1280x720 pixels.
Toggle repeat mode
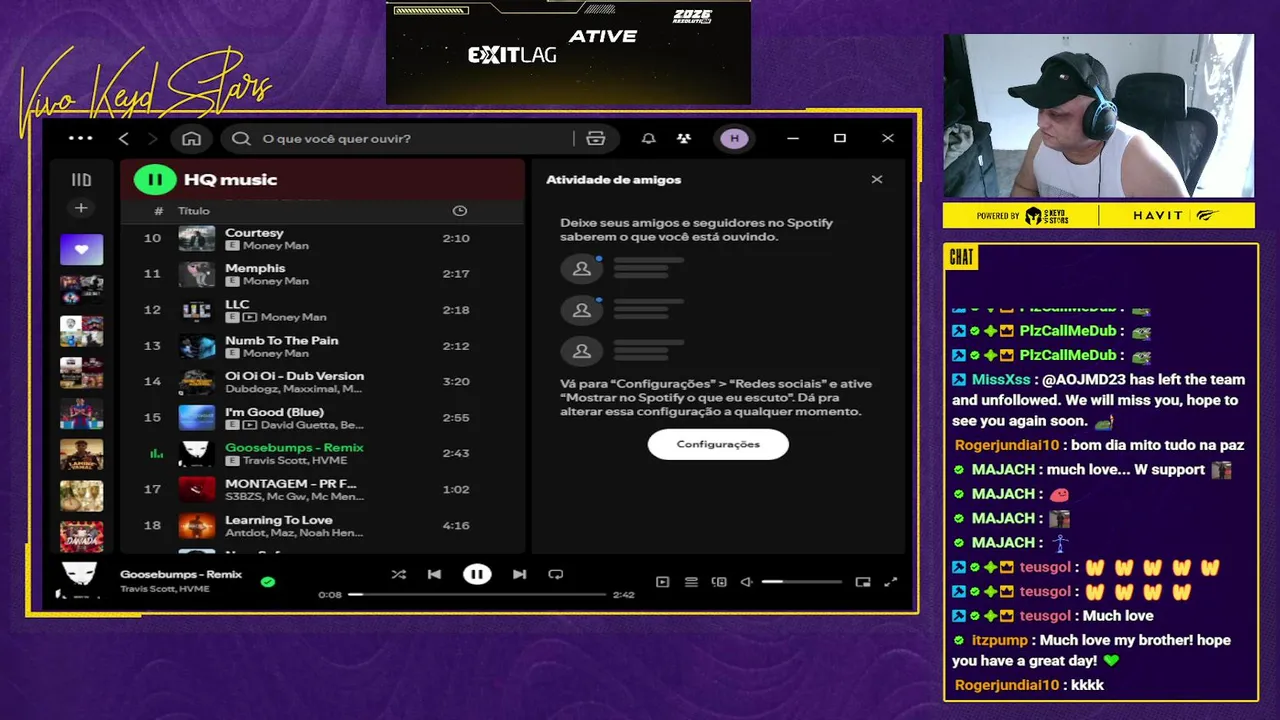coord(556,574)
